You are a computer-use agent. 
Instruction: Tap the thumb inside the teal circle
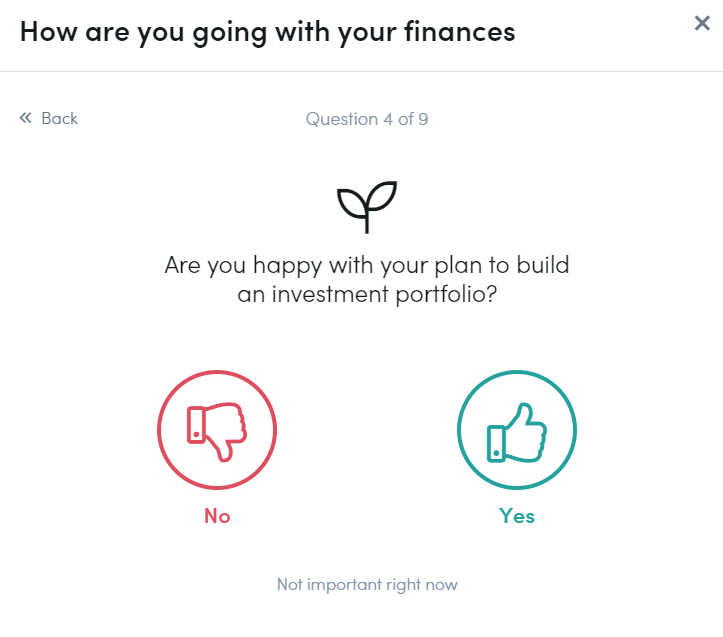coord(517,432)
